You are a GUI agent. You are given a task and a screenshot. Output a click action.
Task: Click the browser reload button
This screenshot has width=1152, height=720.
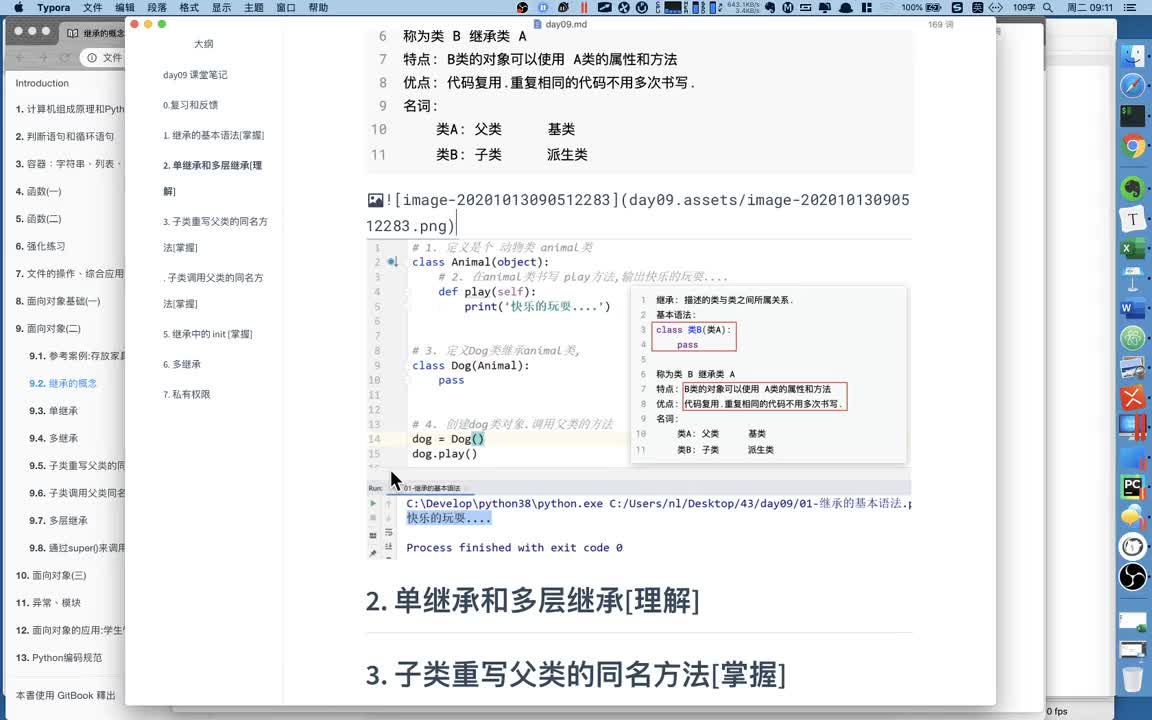point(65,57)
